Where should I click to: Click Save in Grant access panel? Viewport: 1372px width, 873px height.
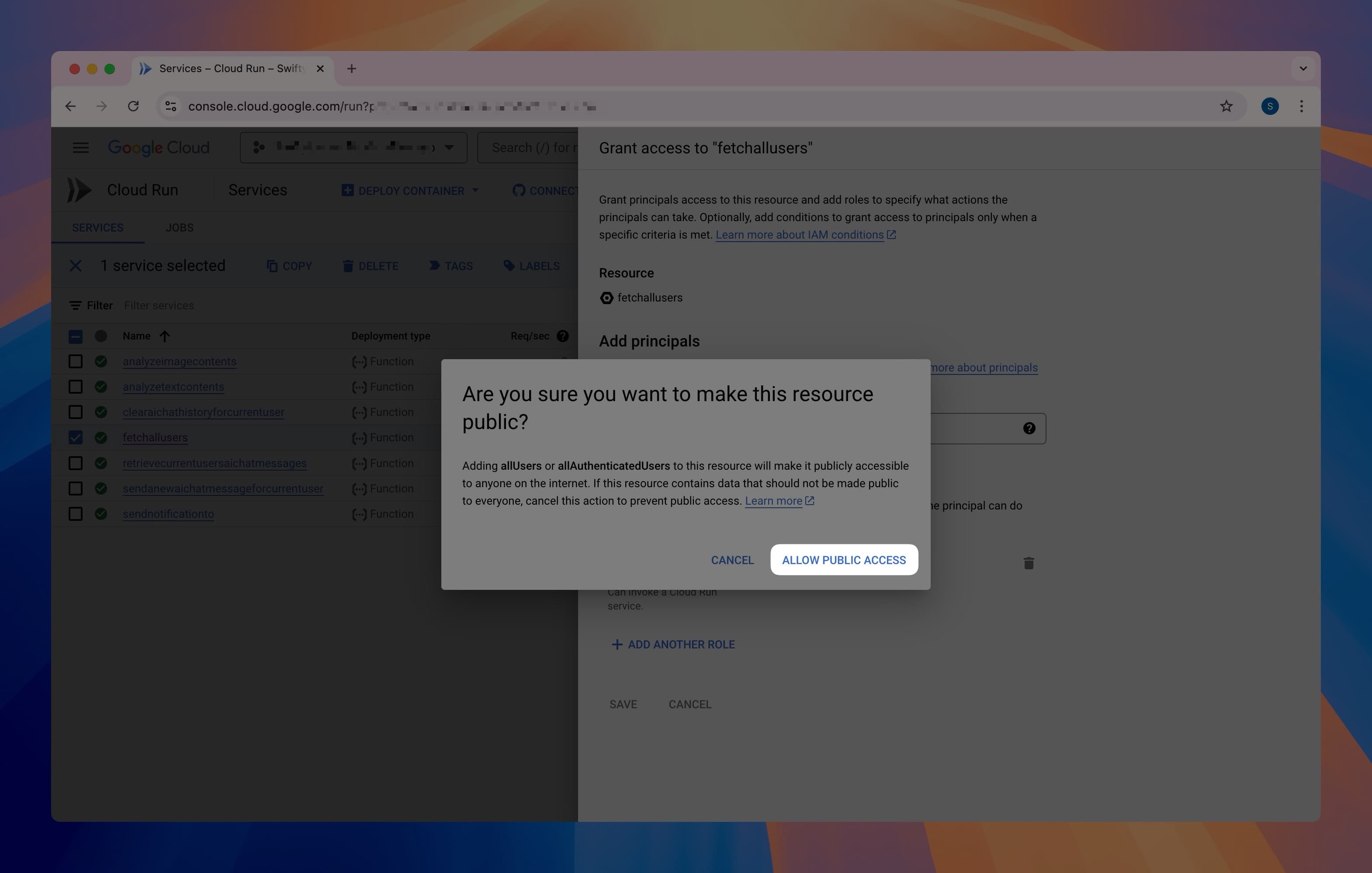coord(624,704)
